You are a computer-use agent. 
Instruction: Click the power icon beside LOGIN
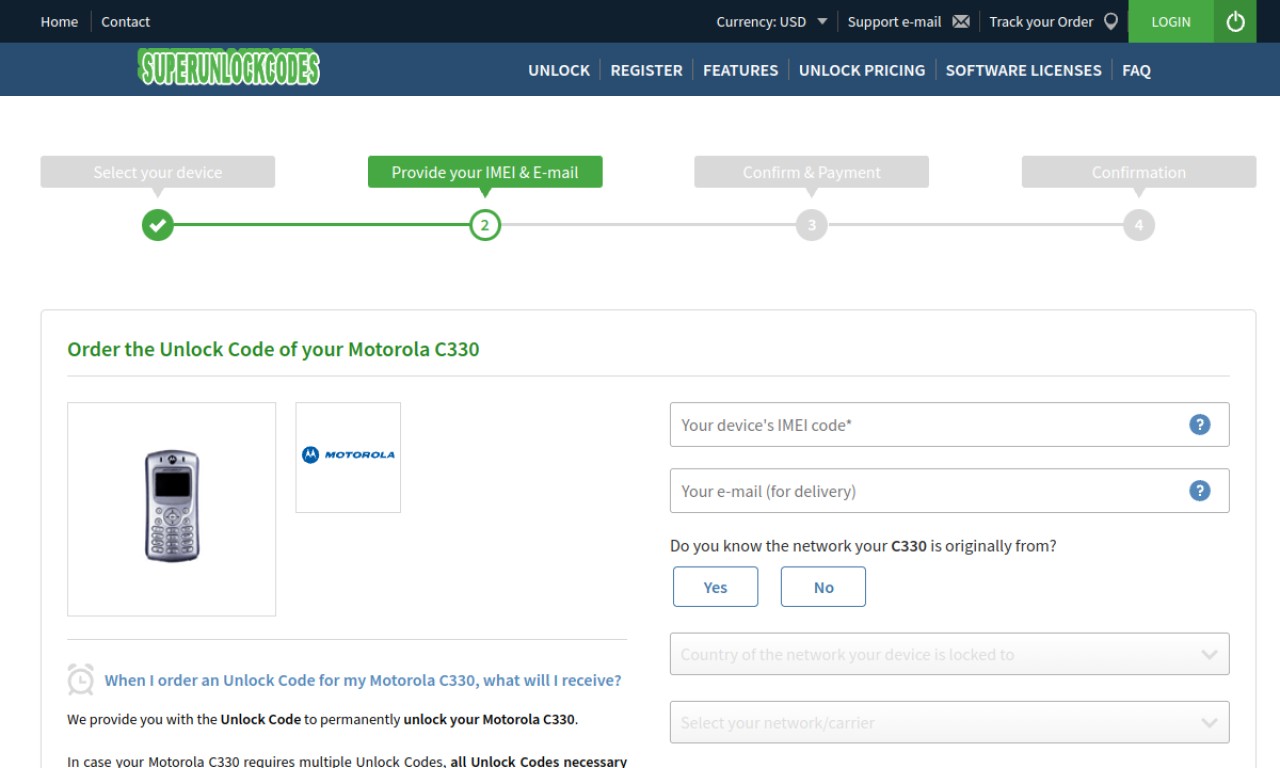click(x=1235, y=21)
